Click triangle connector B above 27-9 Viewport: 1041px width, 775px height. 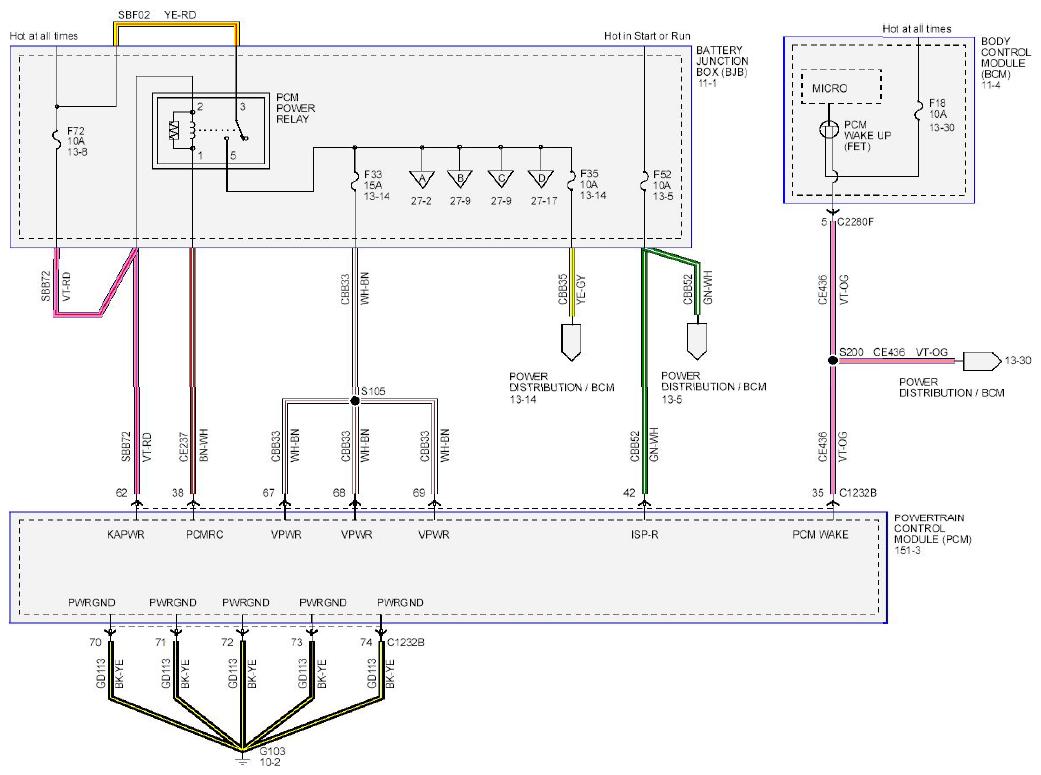460,179
